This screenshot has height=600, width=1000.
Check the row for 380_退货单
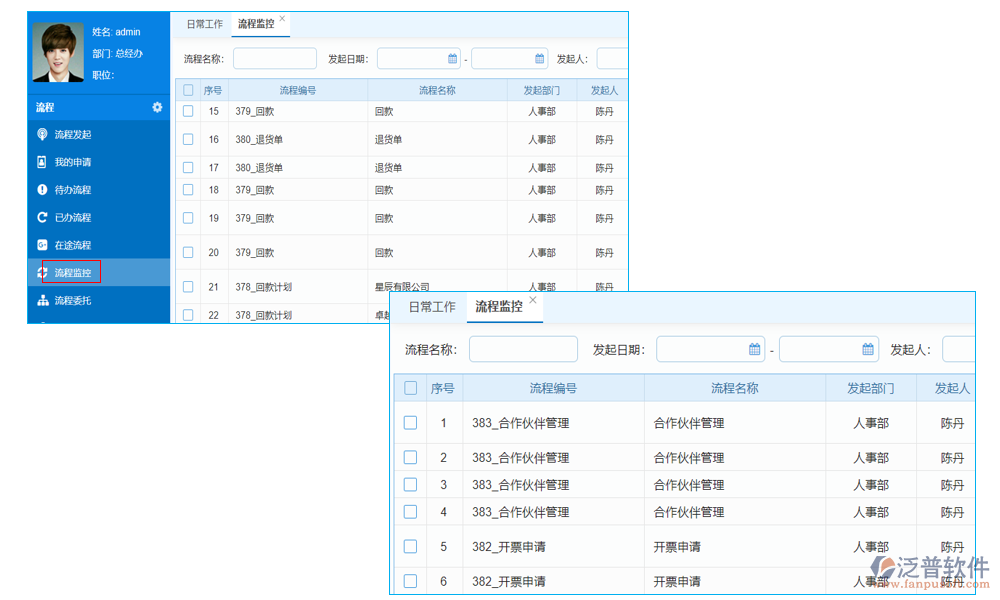pyautogui.click(x=187, y=139)
